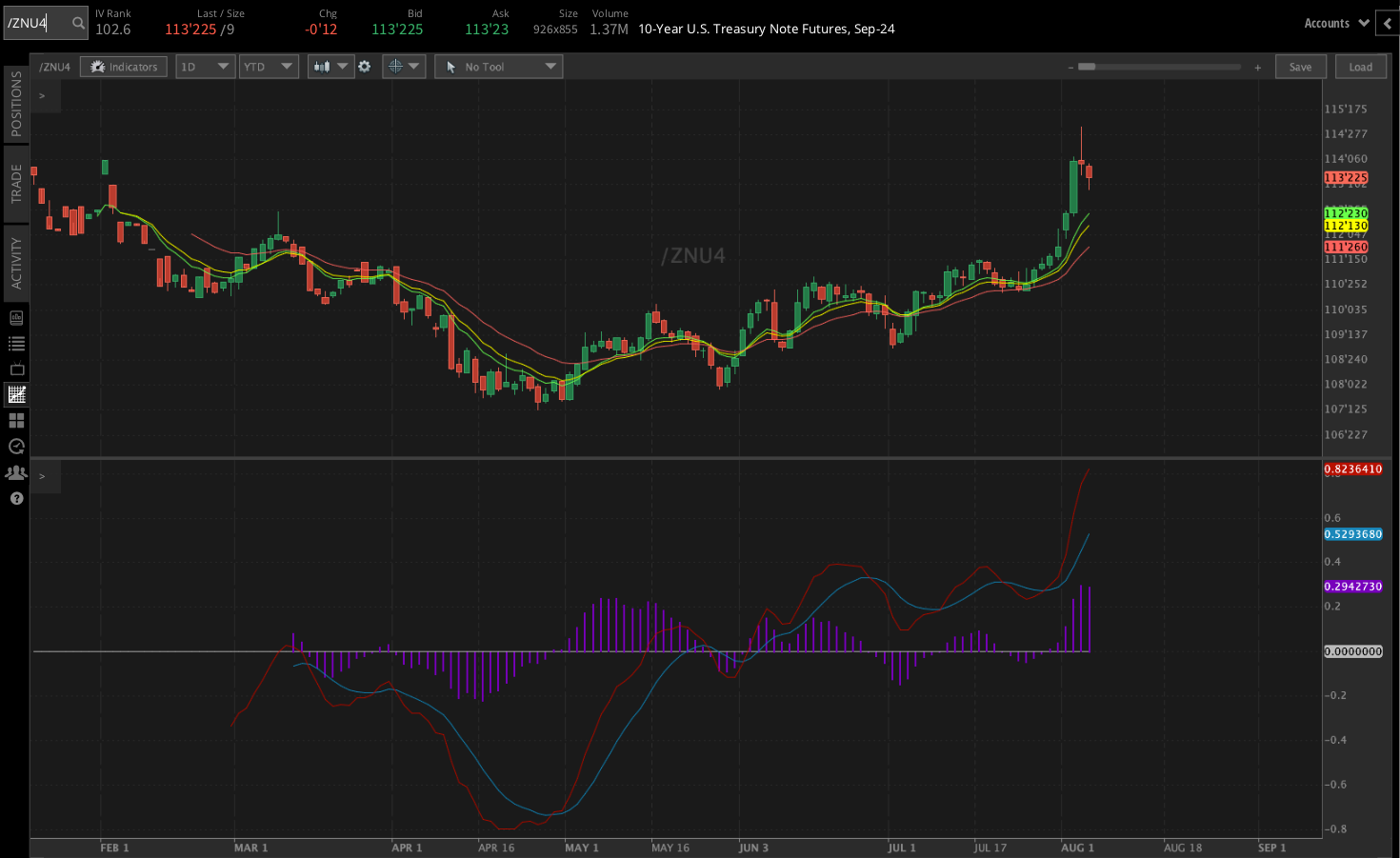Switch to the Positions side tab
1400x858 pixels.
pos(16,104)
